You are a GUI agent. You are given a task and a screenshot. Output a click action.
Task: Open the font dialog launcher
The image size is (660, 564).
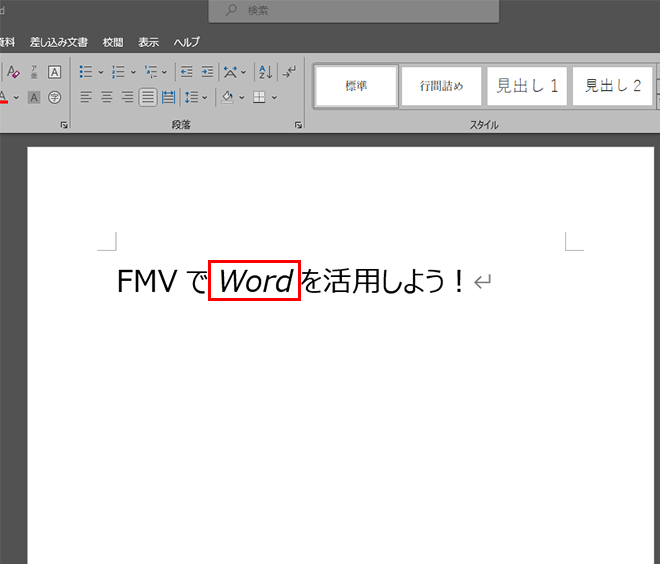pyautogui.click(x=64, y=125)
